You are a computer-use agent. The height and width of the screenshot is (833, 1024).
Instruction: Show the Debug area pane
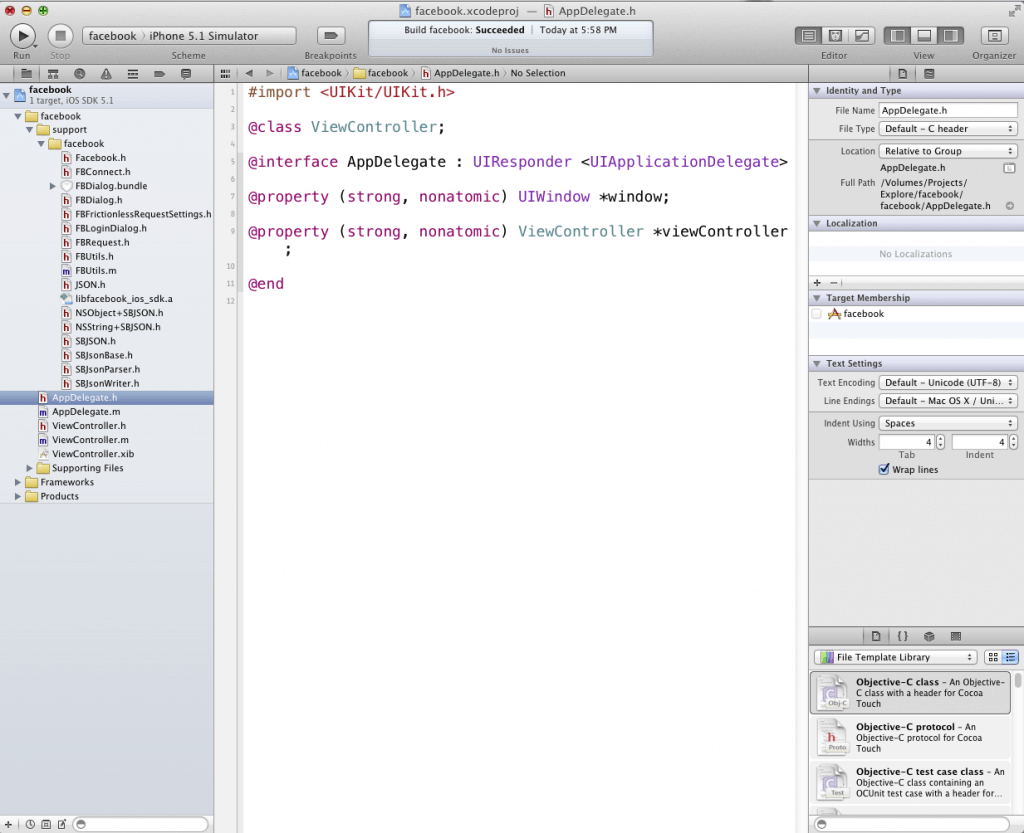coord(924,36)
